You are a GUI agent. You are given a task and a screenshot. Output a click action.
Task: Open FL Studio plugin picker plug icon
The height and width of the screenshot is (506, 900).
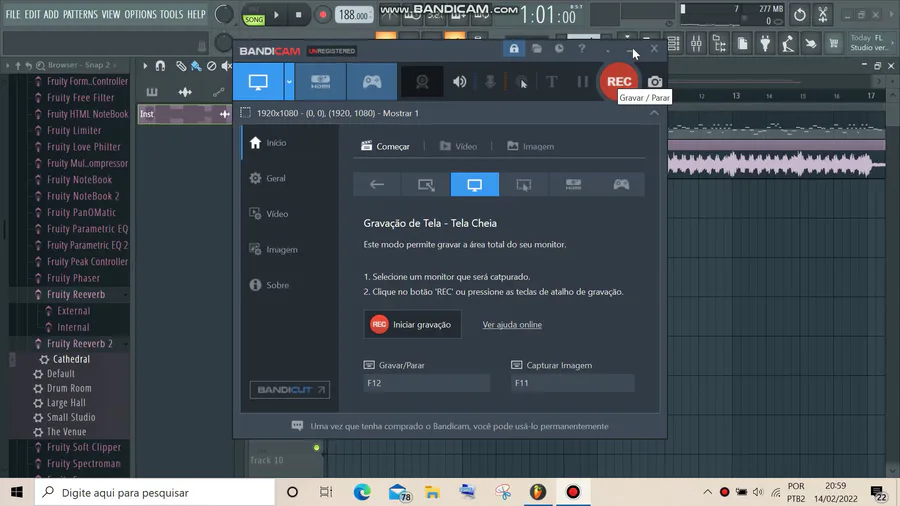tap(765, 44)
